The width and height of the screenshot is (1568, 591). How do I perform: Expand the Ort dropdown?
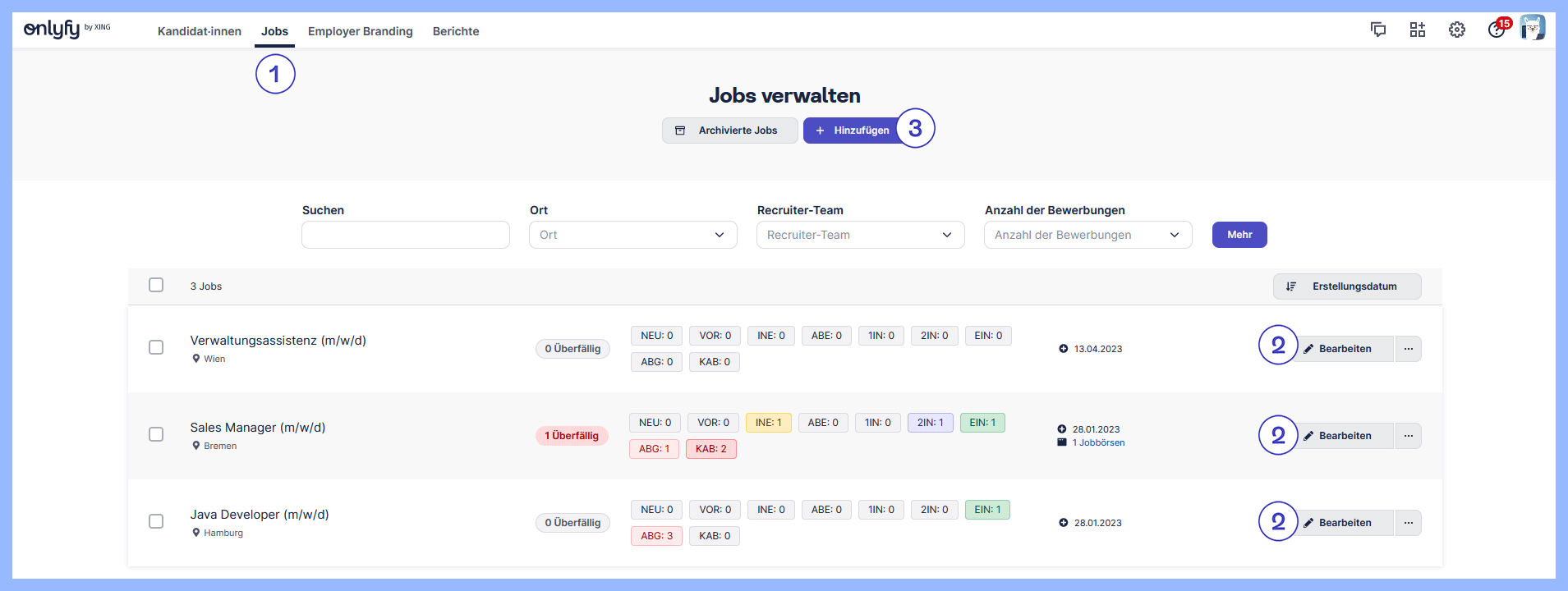coord(632,235)
